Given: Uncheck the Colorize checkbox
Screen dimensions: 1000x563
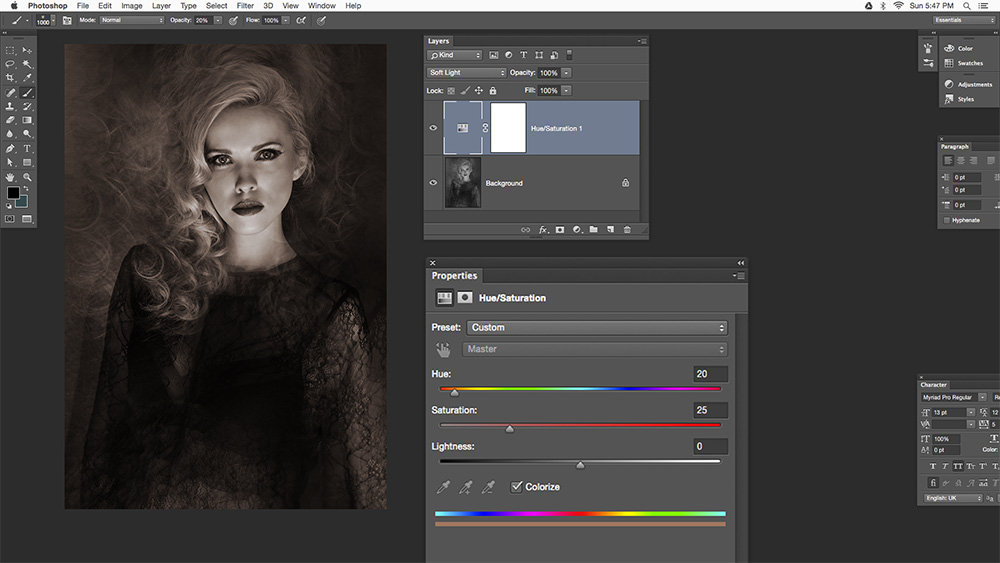Looking at the screenshot, I should point(517,486).
